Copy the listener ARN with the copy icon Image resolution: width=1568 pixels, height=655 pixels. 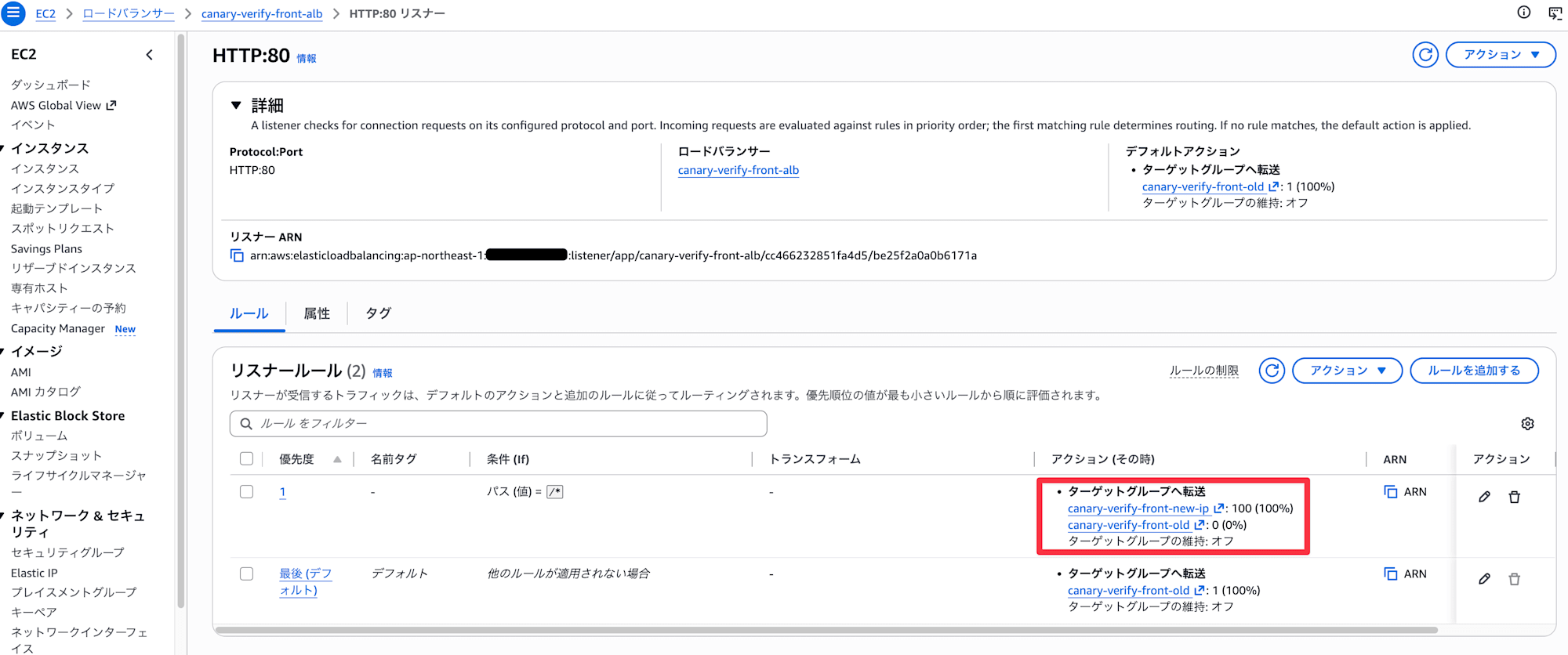[237, 255]
